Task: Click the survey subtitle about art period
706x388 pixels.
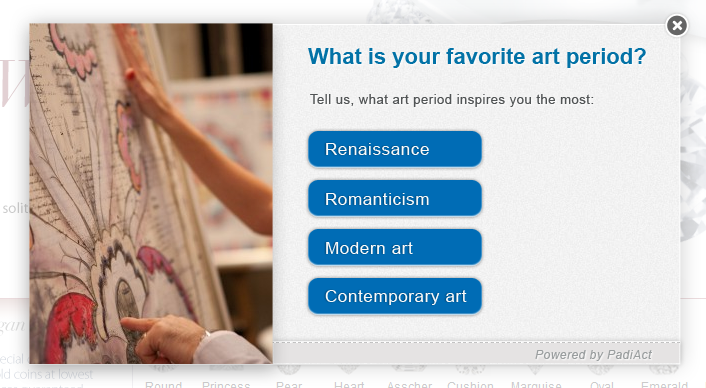Action: point(452,99)
